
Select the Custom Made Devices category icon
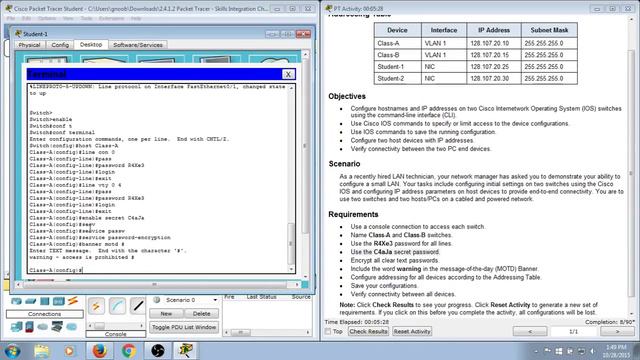click(57, 327)
